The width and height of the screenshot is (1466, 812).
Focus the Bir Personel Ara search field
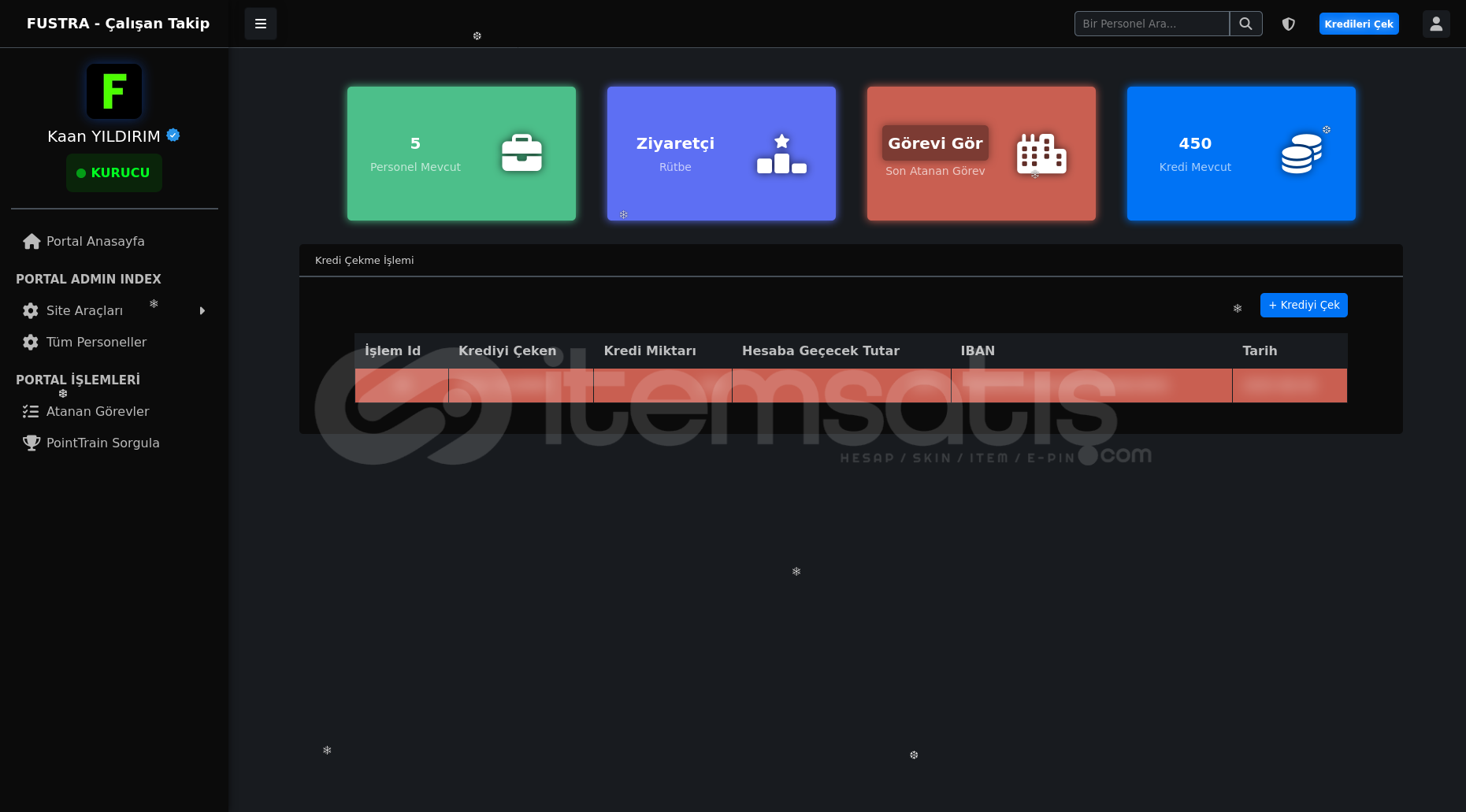click(1152, 24)
